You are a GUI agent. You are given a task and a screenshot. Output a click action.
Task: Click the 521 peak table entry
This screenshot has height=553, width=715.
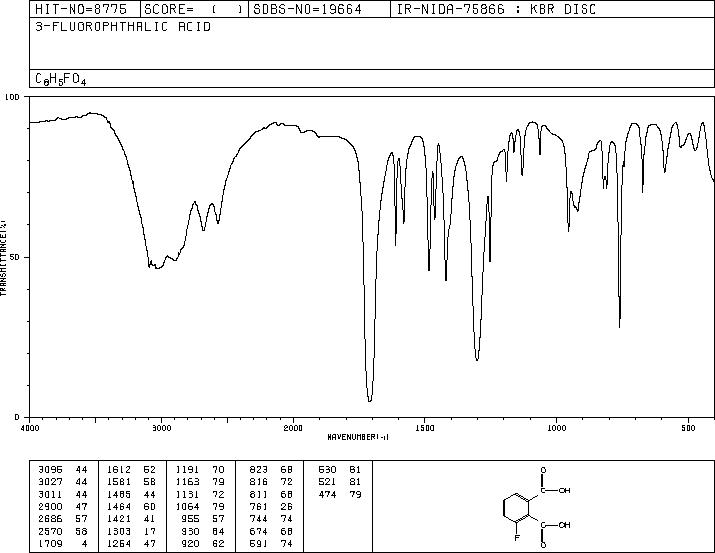(340, 482)
